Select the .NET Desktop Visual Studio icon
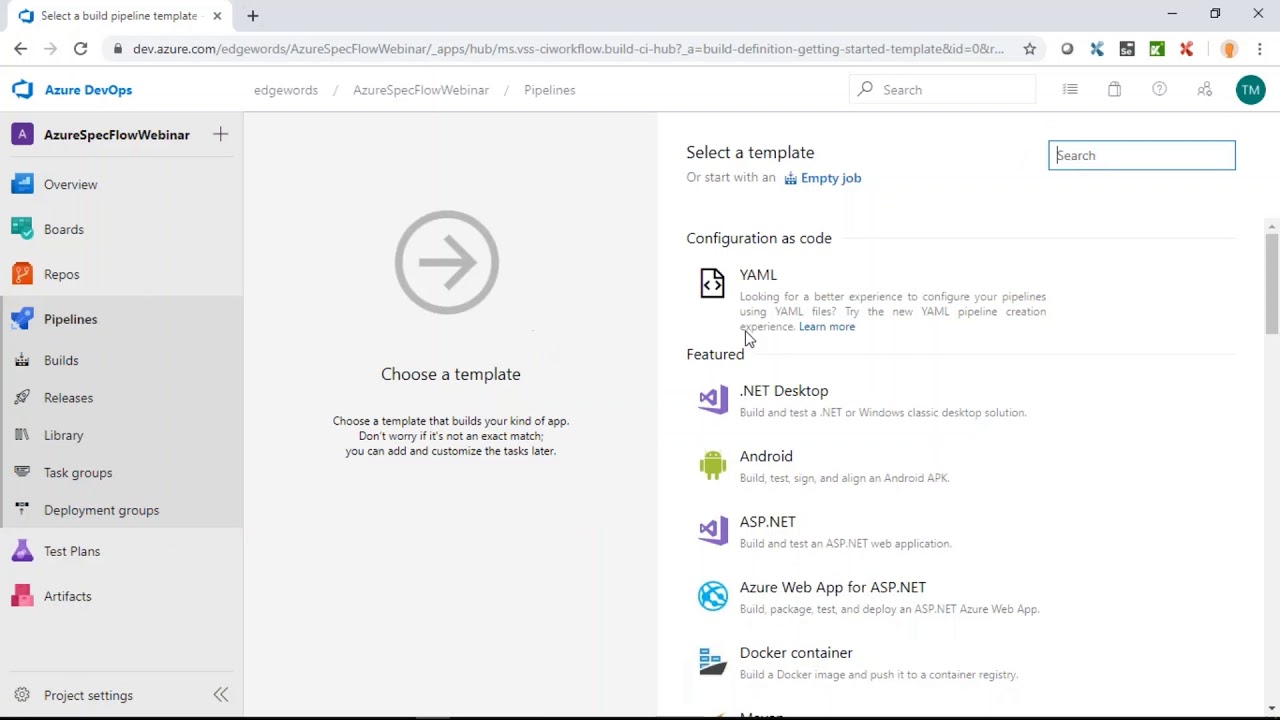Viewport: 1280px width, 720px height. click(713, 400)
